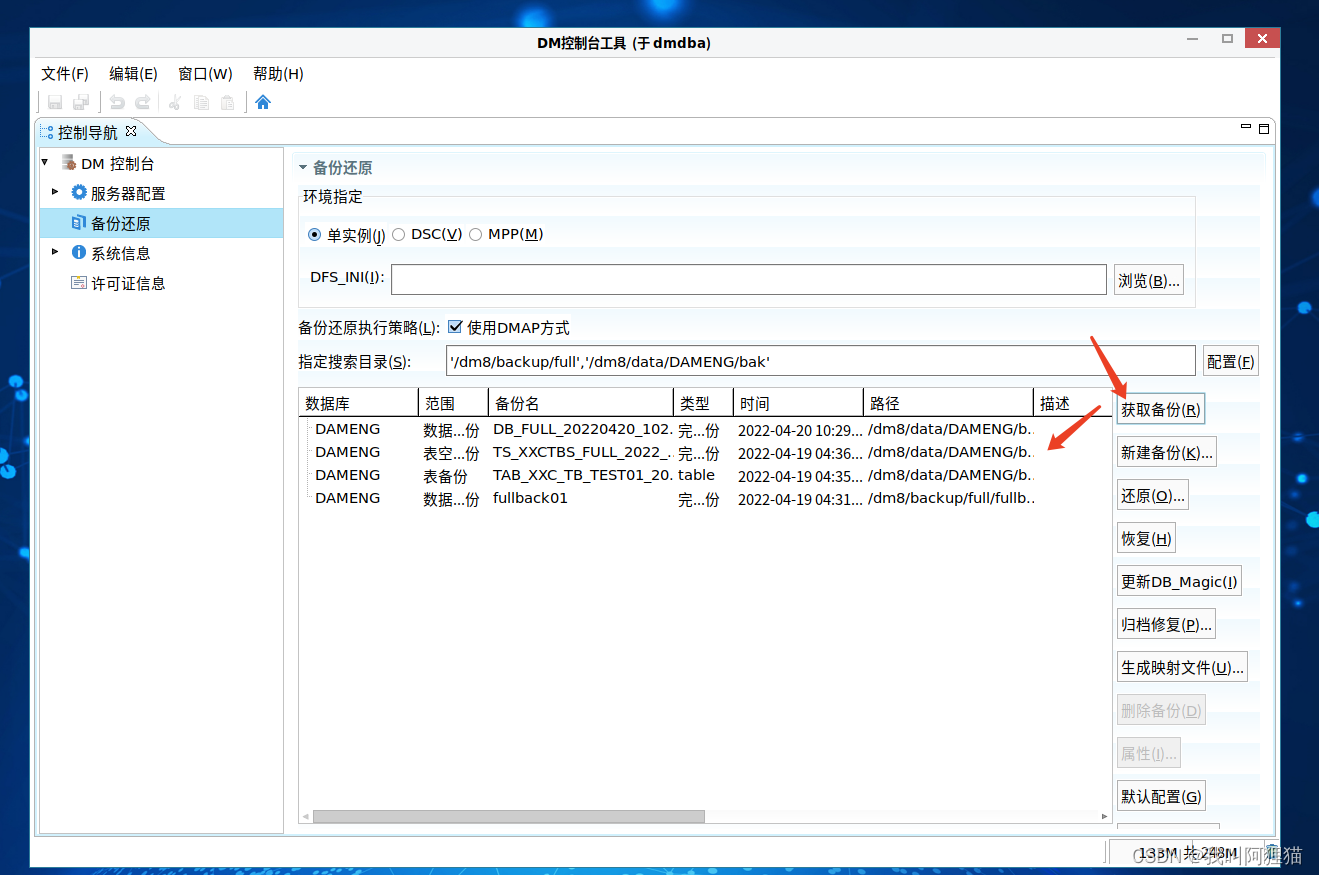The height and width of the screenshot is (875, 1319).
Task: Click the 生成映射文件(U)... button
Action: [x=1182, y=668]
